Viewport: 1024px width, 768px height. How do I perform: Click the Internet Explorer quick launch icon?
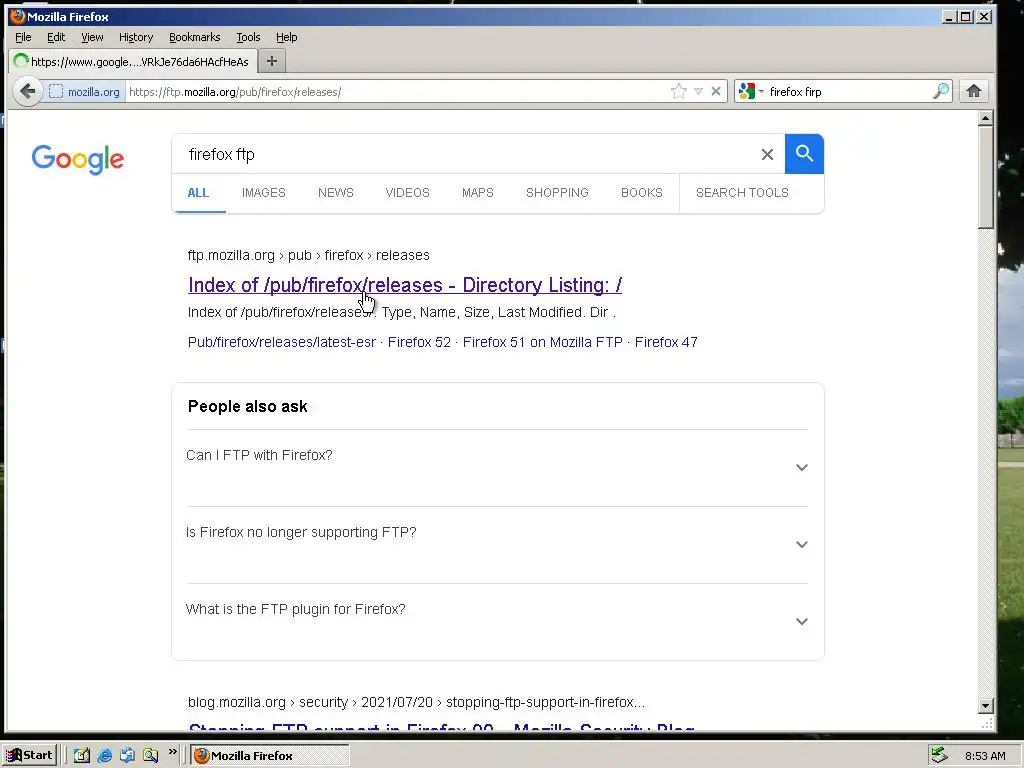pyautogui.click(x=104, y=755)
